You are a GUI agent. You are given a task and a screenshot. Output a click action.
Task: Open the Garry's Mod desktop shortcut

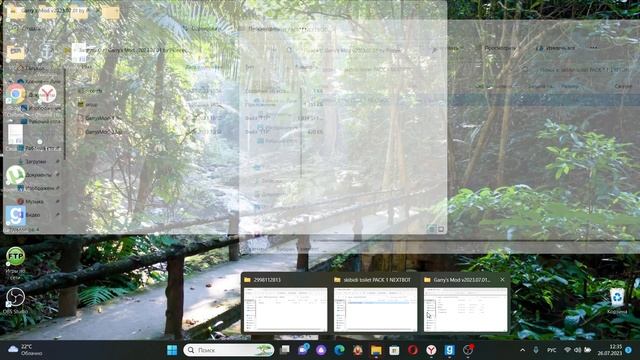pyautogui.click(x=16, y=215)
